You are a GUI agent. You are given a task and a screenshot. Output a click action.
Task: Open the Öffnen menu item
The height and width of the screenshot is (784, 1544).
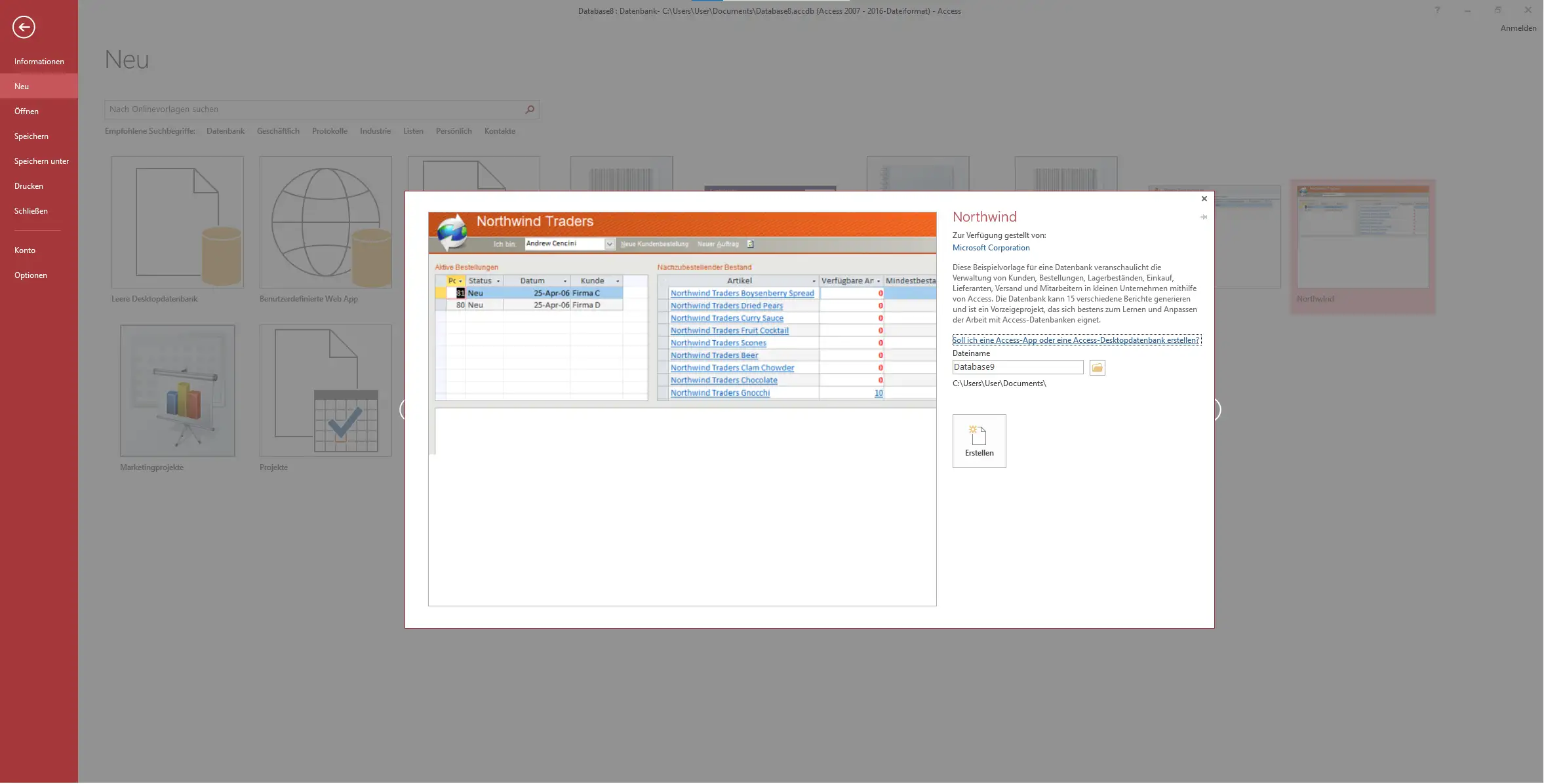click(26, 111)
